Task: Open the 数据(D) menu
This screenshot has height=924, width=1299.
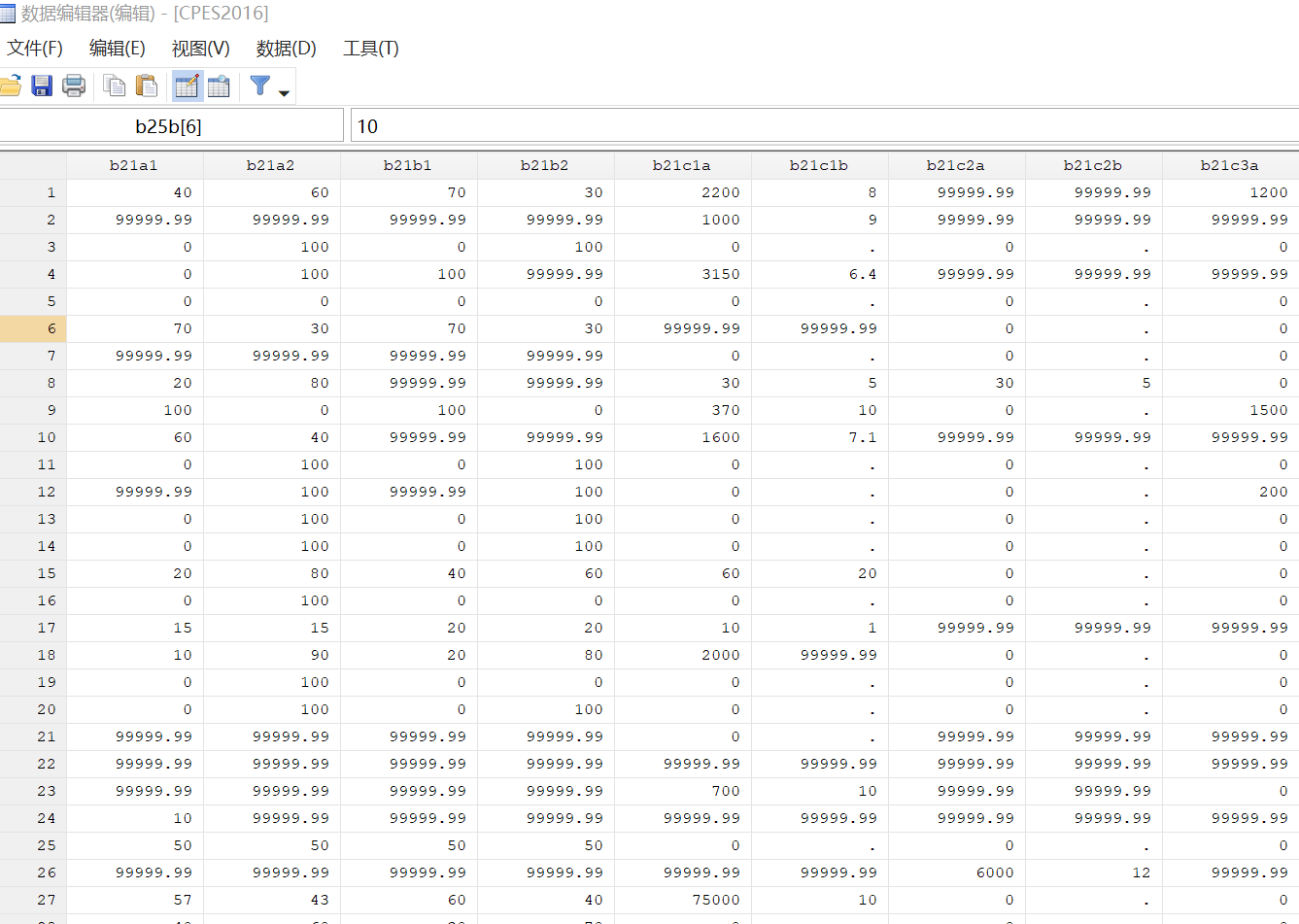Action: [x=287, y=49]
